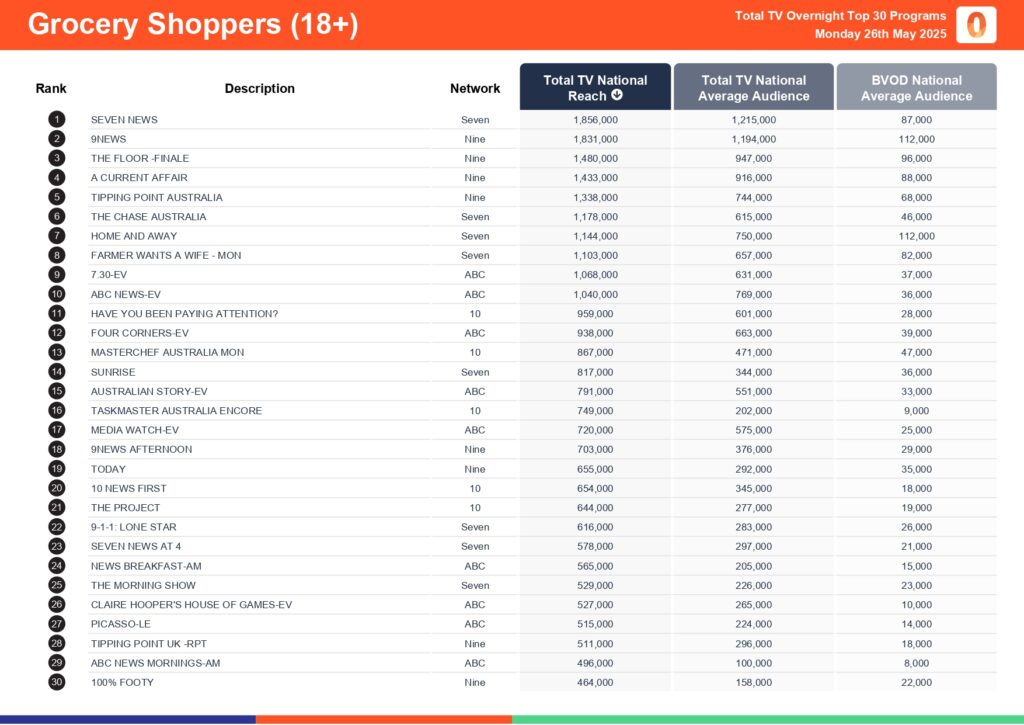Click the Grocery Shoppers (18+) title
This screenshot has width=1024, height=725.
pos(192,25)
